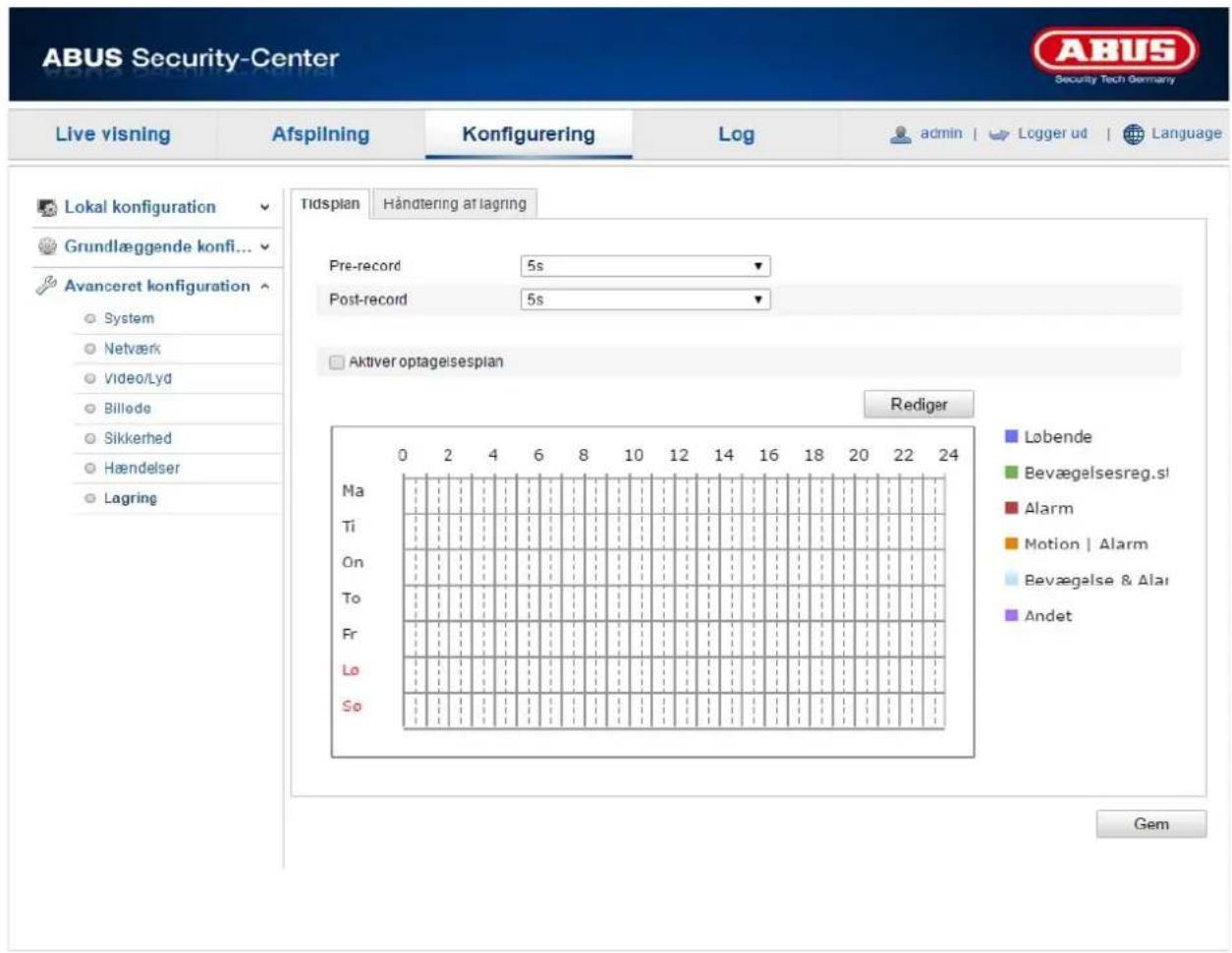Enable the Aktiver optagelsesplan checkbox
This screenshot has width=1232, height=953.
click(337, 363)
